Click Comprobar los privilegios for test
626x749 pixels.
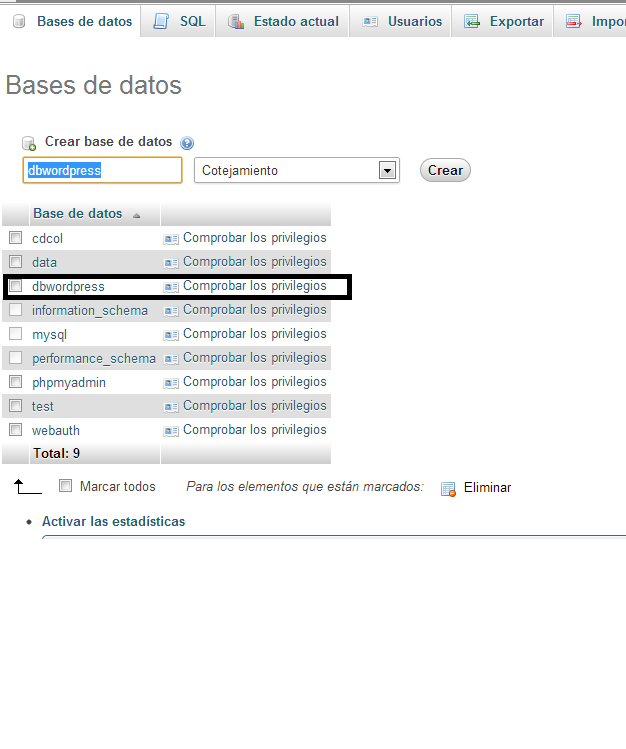[255, 406]
